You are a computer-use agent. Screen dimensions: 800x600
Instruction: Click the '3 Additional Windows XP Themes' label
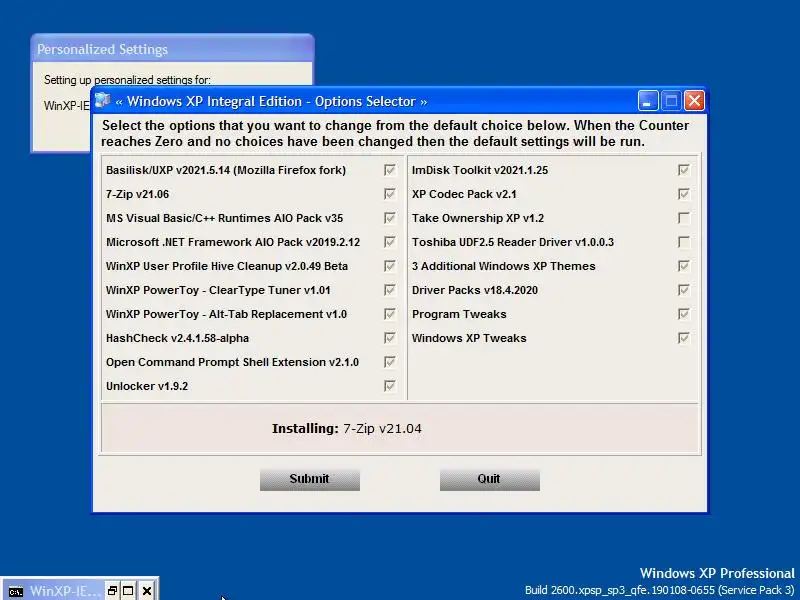(x=504, y=266)
